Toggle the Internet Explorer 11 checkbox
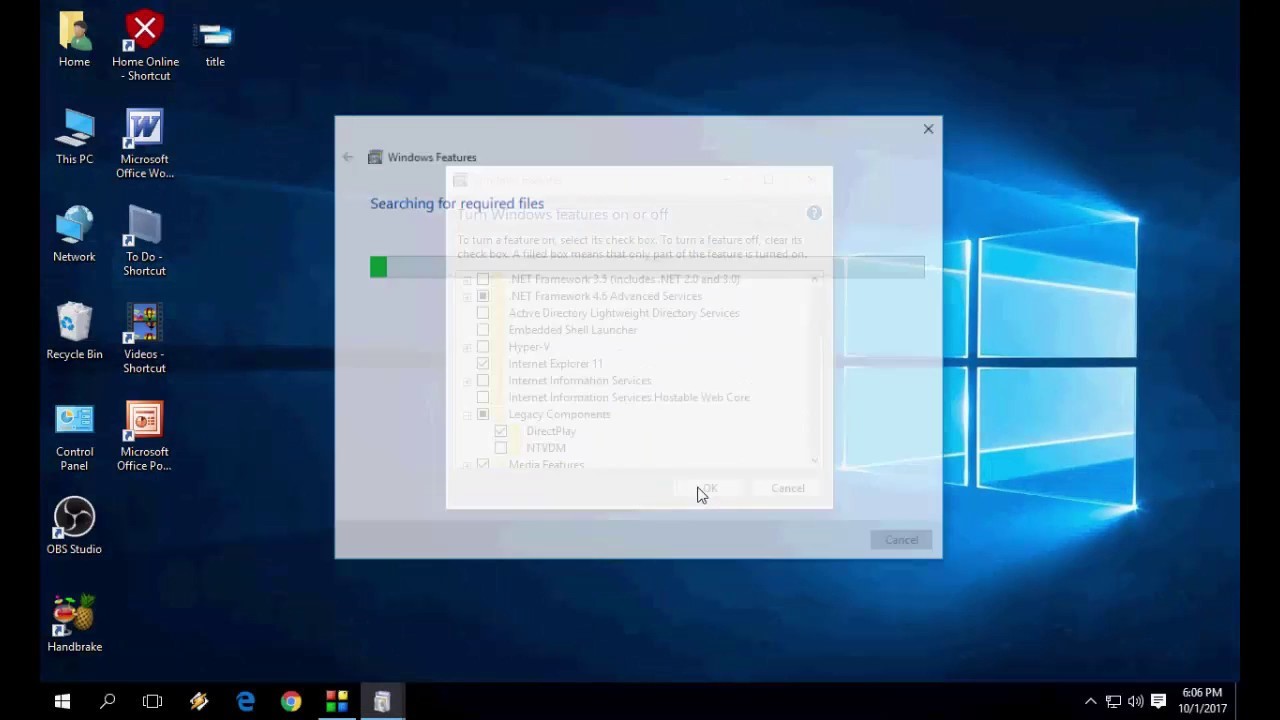 coord(483,364)
